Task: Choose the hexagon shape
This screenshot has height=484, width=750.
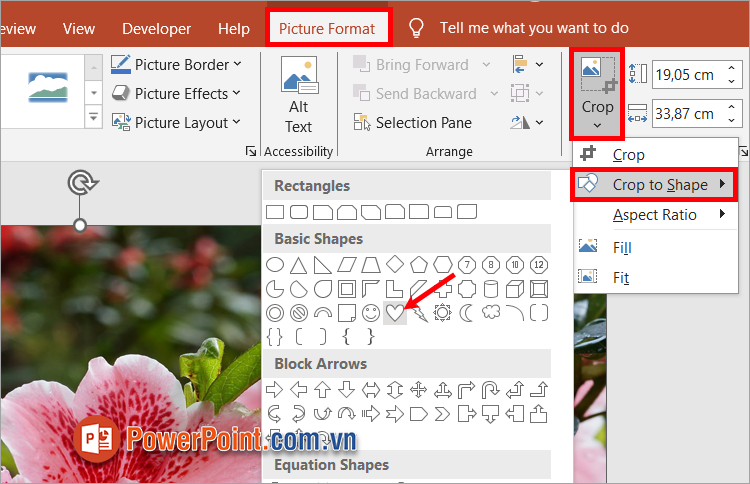Action: coord(443,264)
